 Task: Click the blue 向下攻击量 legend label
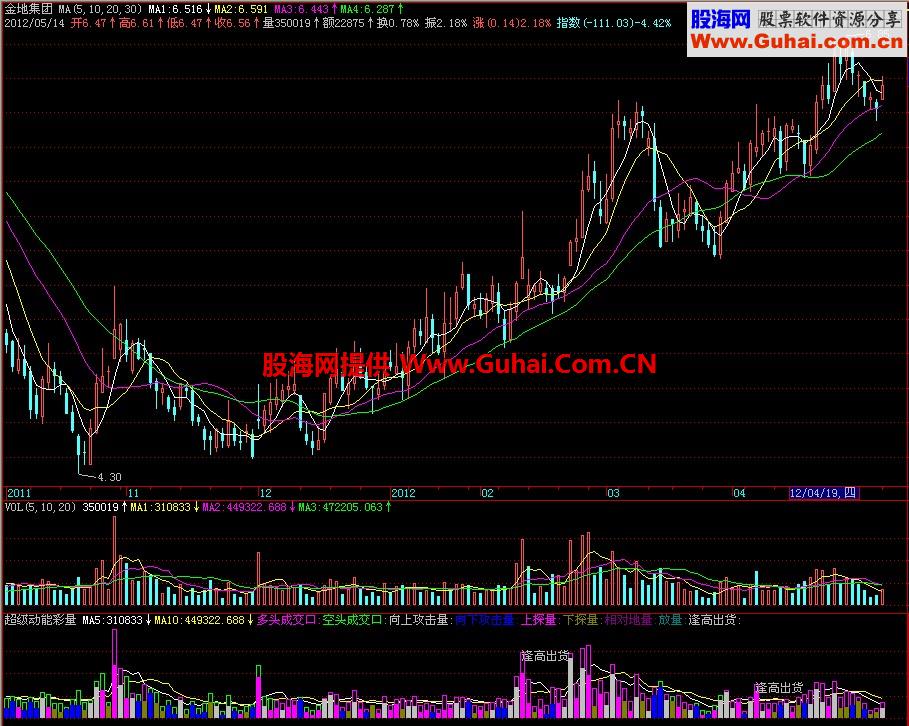point(485,620)
